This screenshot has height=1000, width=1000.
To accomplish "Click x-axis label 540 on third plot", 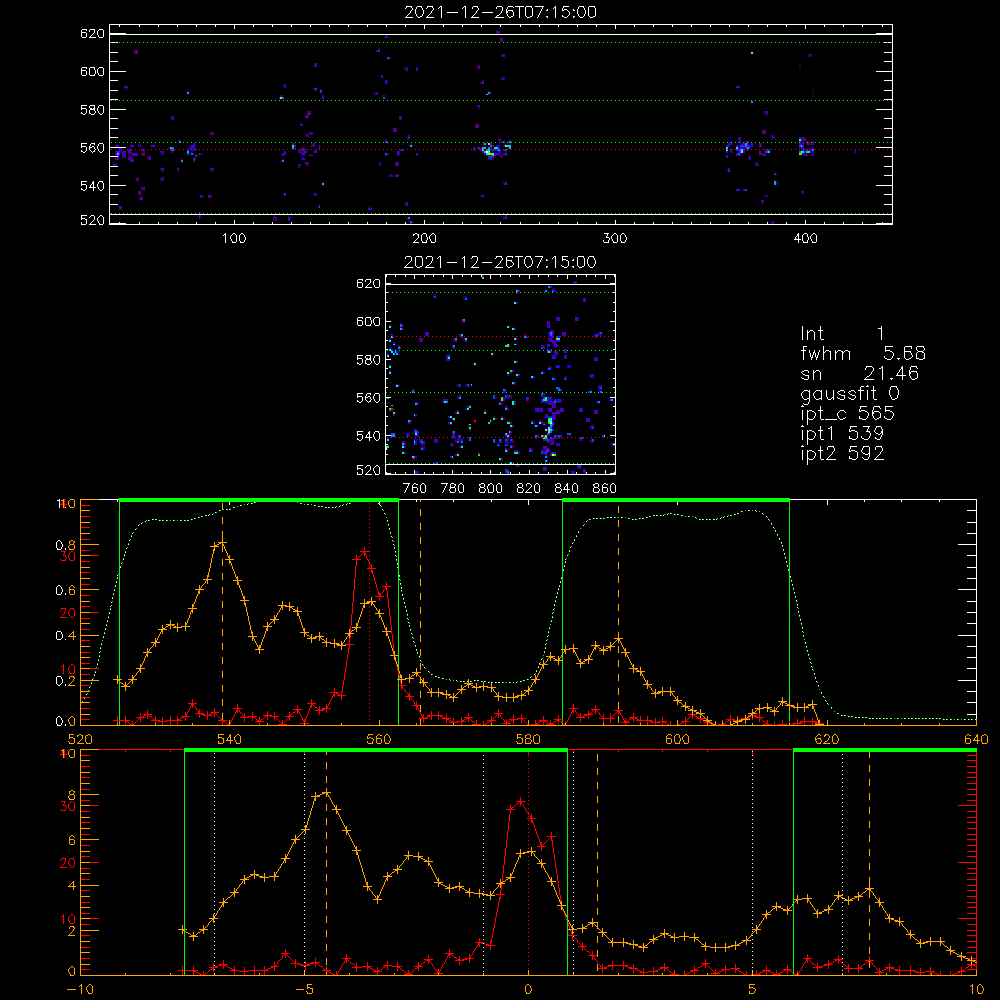I will click(229, 739).
